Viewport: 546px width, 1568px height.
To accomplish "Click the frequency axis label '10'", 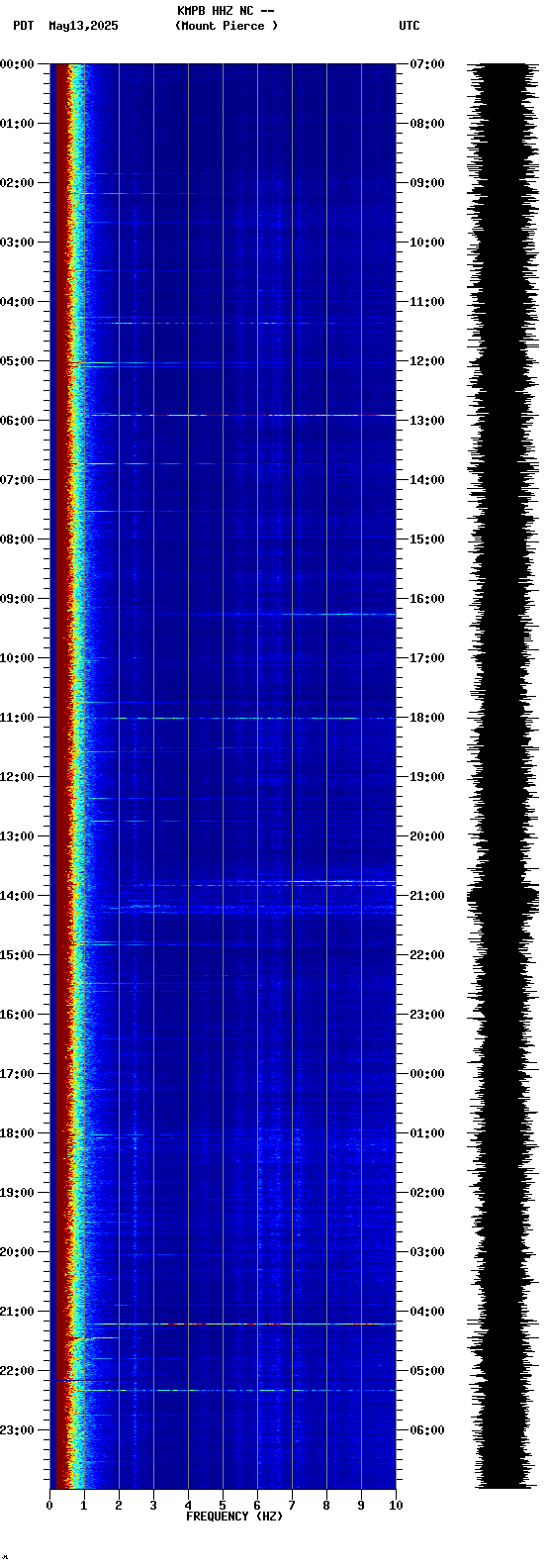I will tap(396, 1506).
